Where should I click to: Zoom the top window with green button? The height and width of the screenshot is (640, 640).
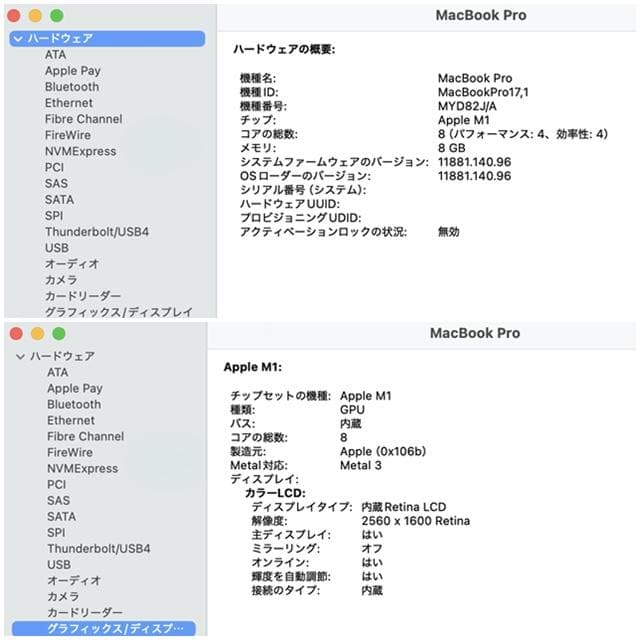(x=57, y=16)
